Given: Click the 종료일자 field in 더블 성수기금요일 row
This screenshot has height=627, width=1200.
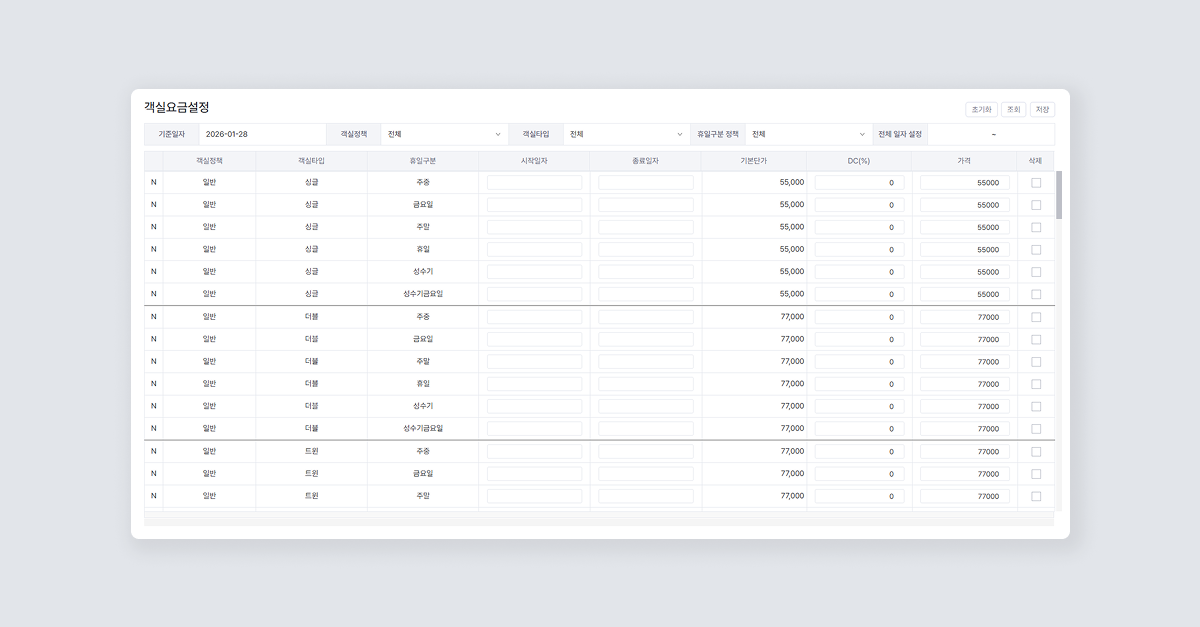Looking at the screenshot, I should [646, 428].
